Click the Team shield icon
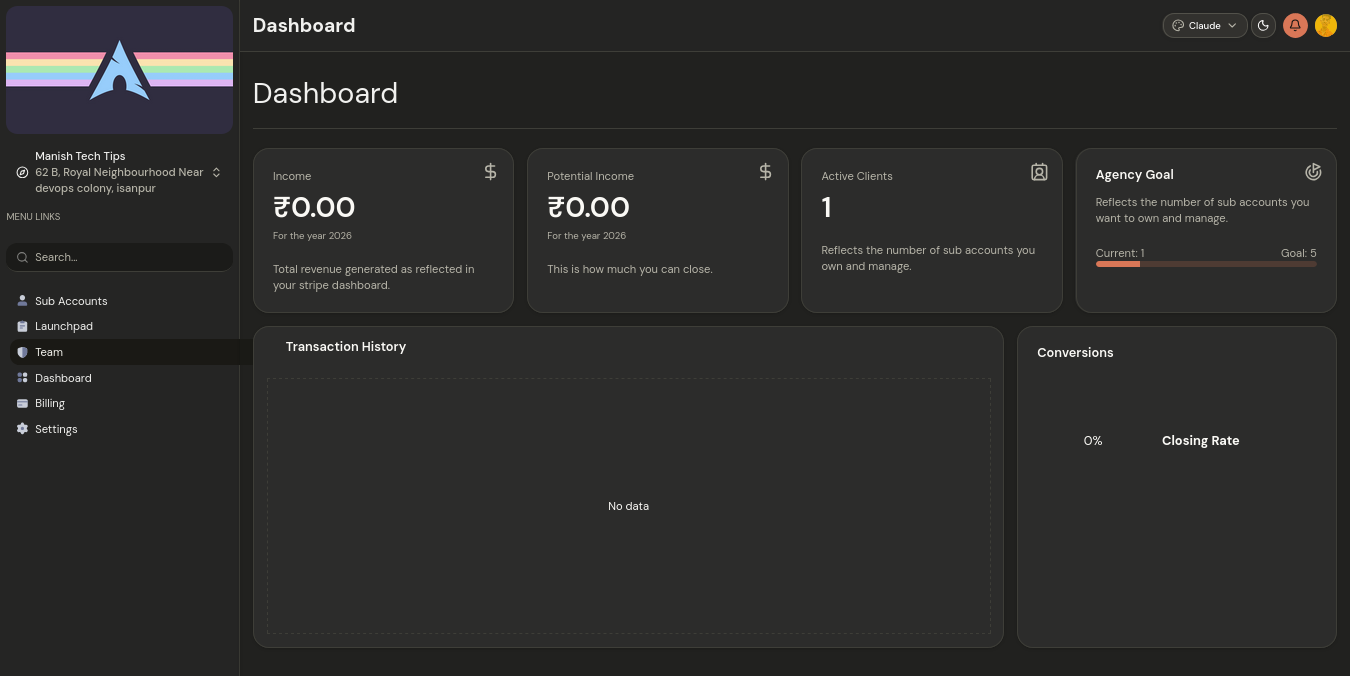1350x676 pixels. (22, 352)
